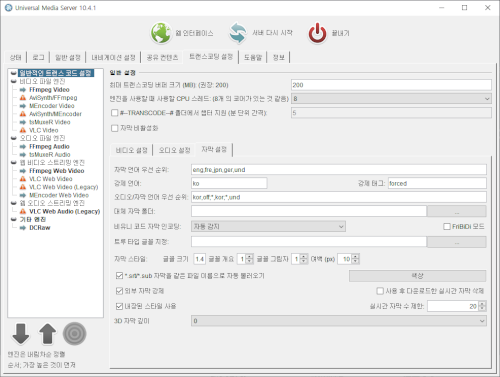
Task: Collapse the general transcode settings tree node
Action: [x=14, y=73]
